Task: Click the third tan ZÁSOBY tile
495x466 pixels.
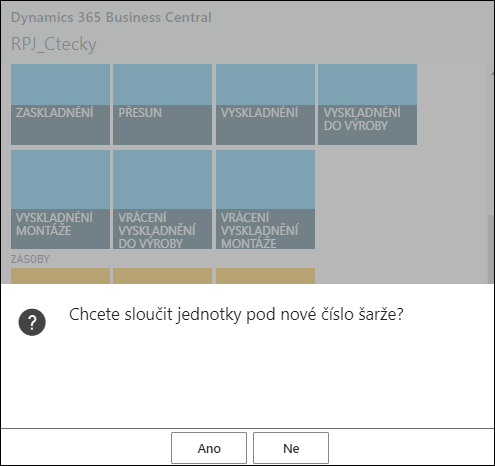Action: coord(265,276)
